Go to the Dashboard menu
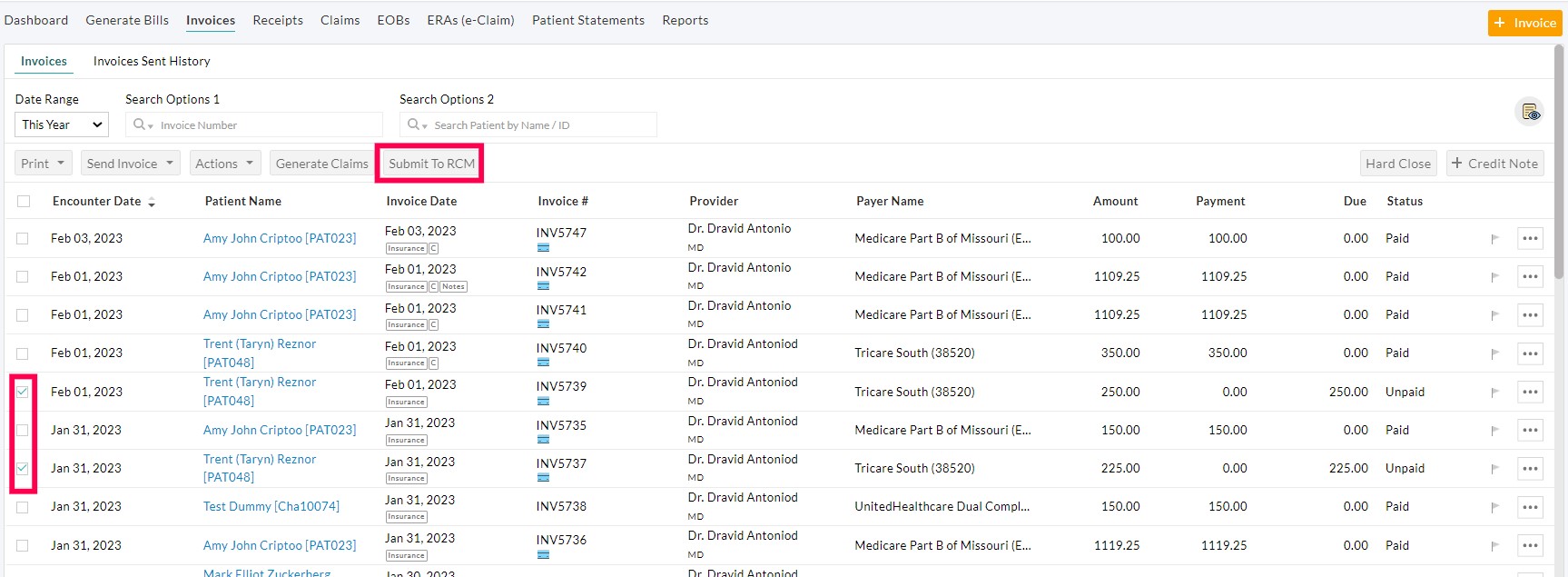Image resolution: width=1568 pixels, height=577 pixels. (36, 20)
